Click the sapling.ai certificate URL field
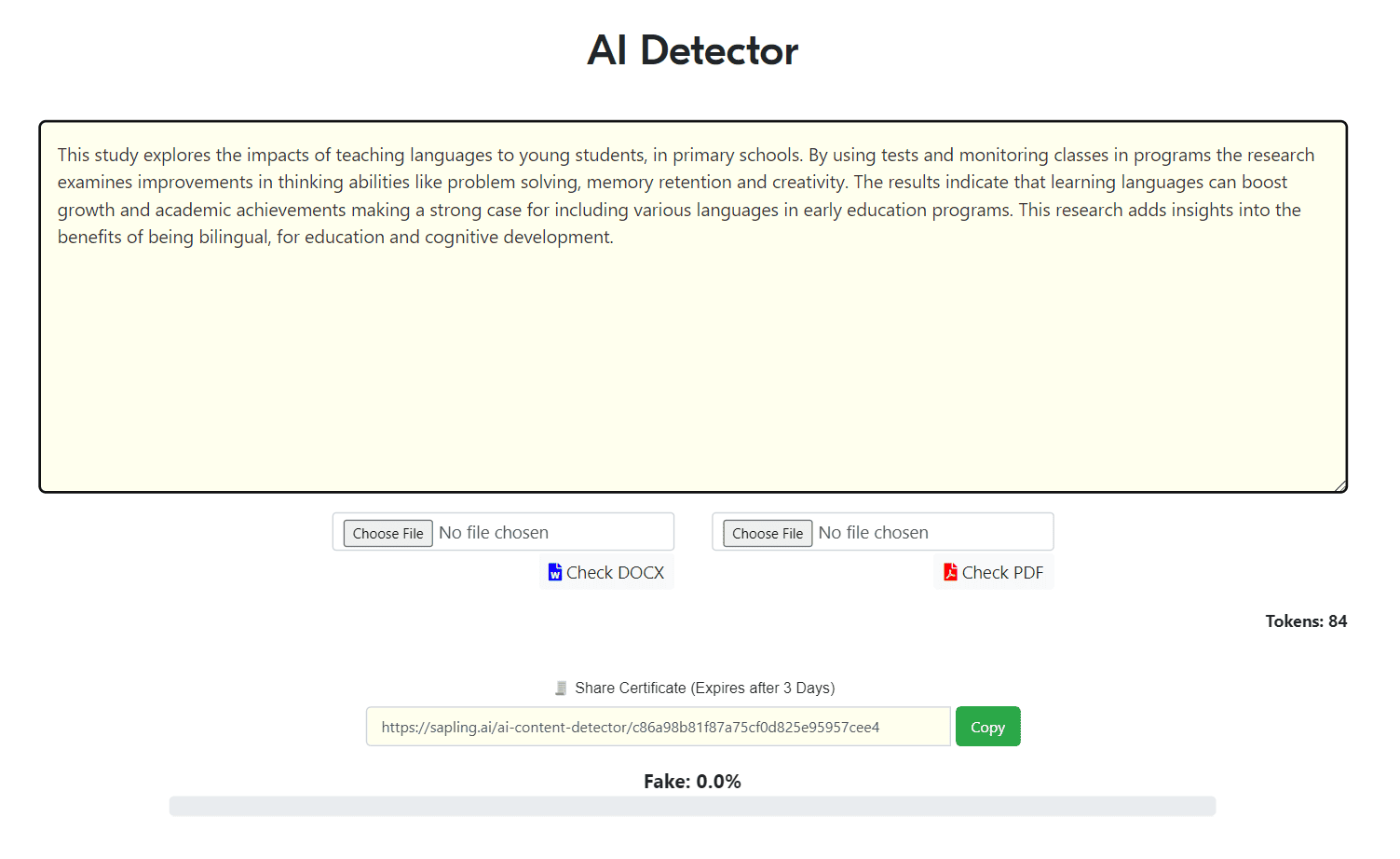Screen dimensions: 1400x859 point(658,727)
